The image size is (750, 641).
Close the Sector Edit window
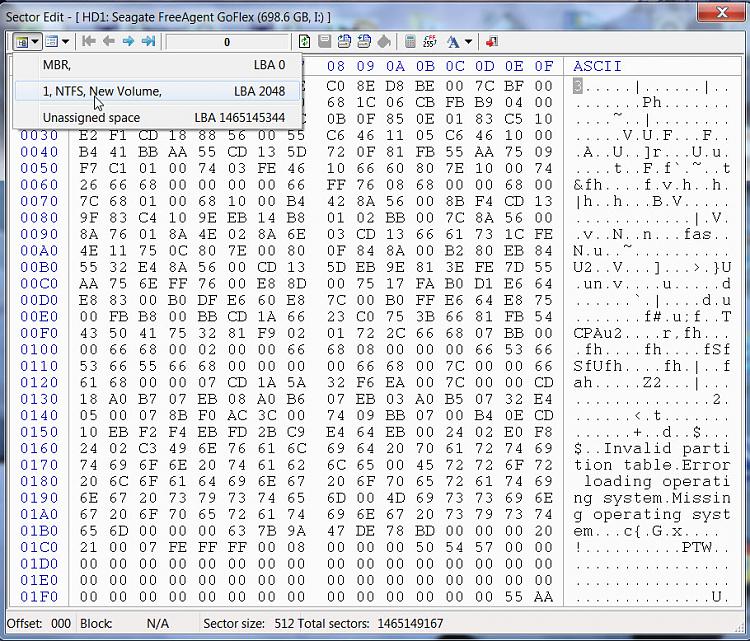coord(721,11)
